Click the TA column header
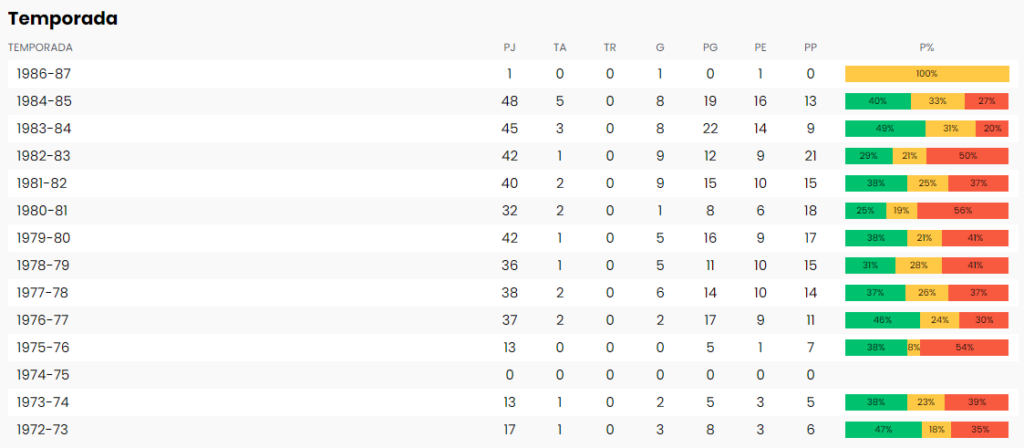 point(560,48)
